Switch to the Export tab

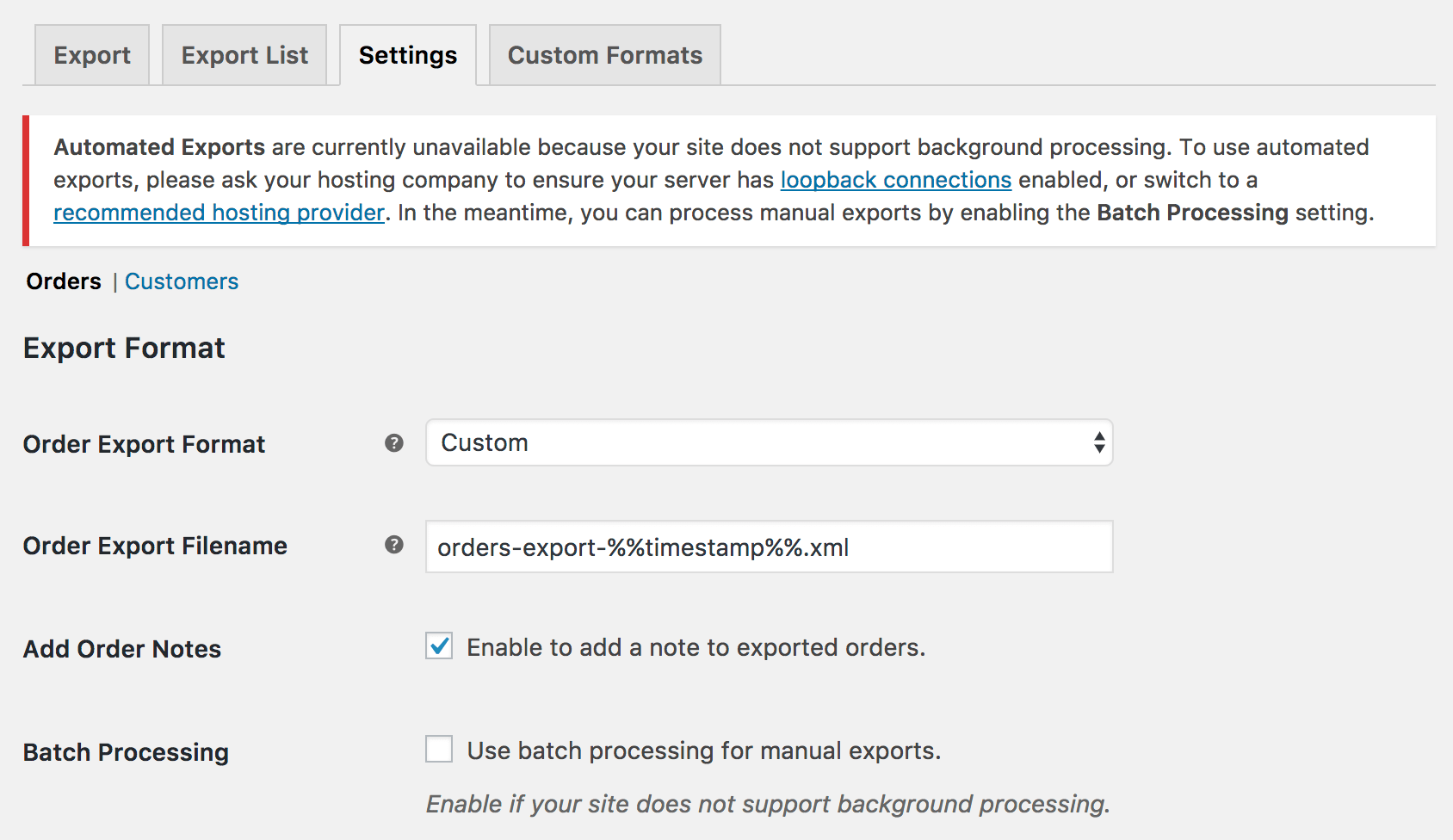tap(91, 54)
